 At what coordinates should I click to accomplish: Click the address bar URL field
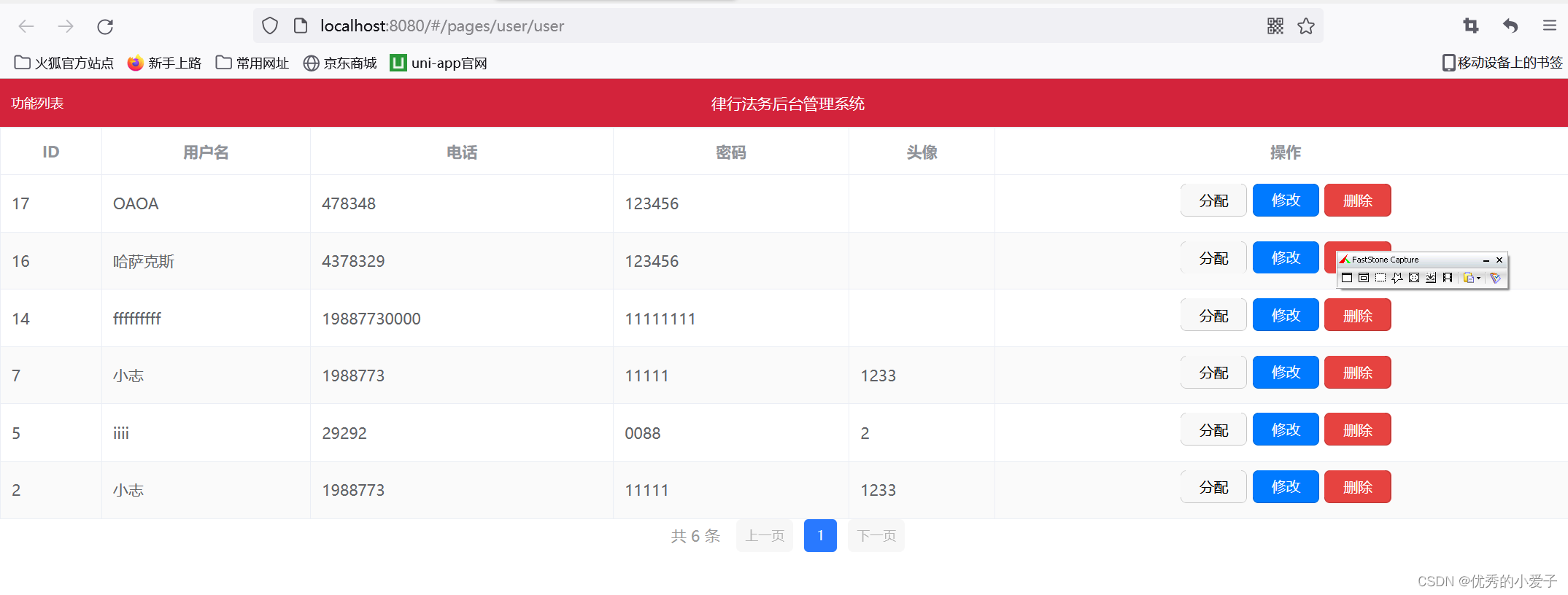[788, 26]
